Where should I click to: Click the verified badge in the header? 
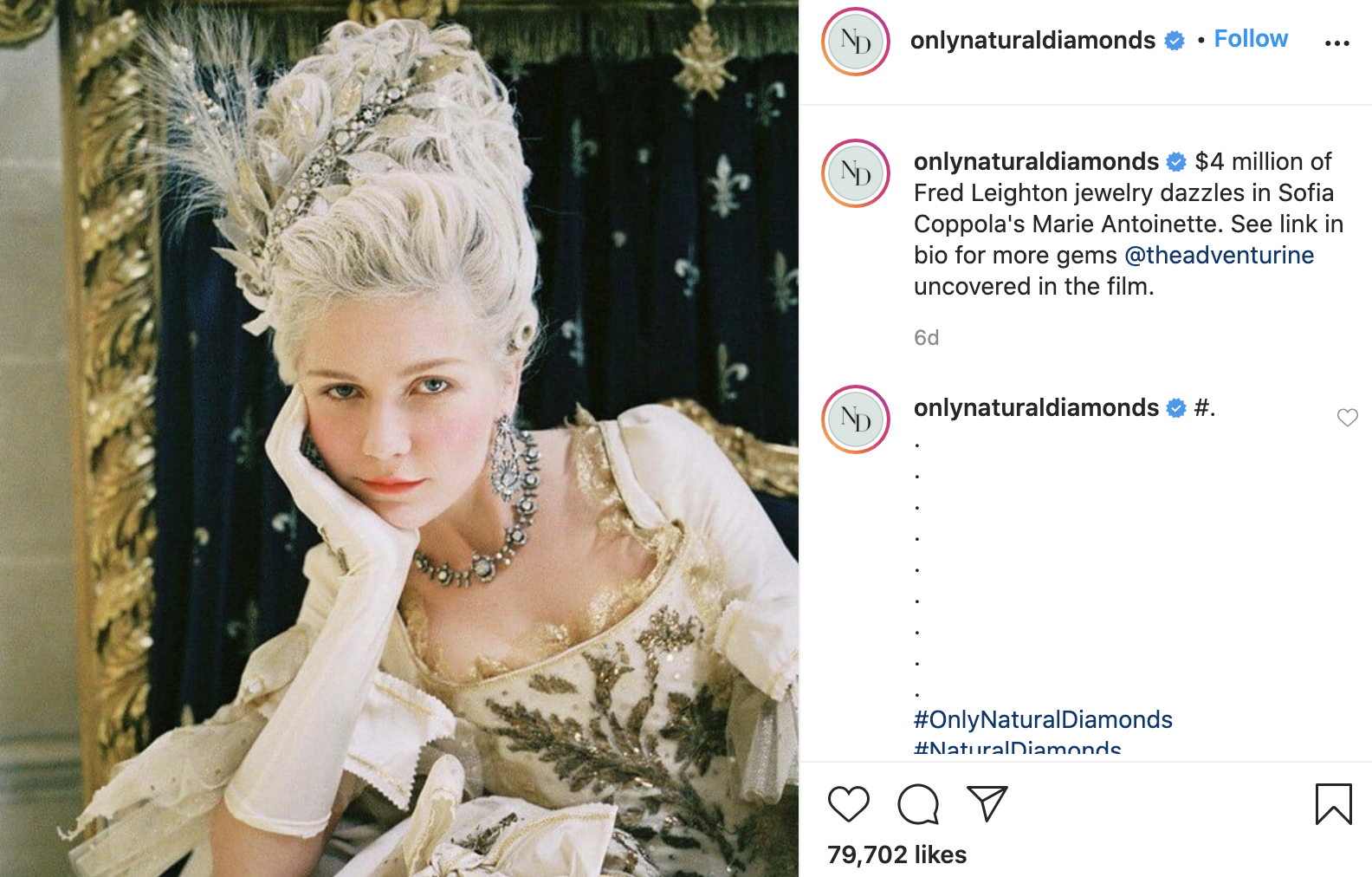[1175, 41]
